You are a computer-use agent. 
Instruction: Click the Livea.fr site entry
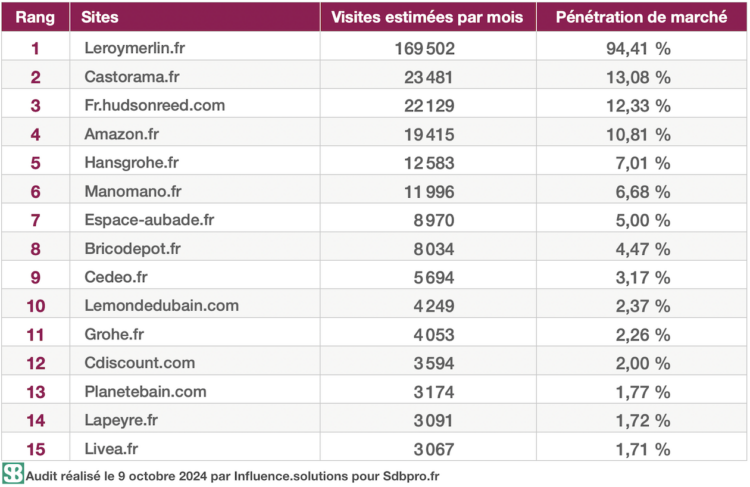pos(113,449)
